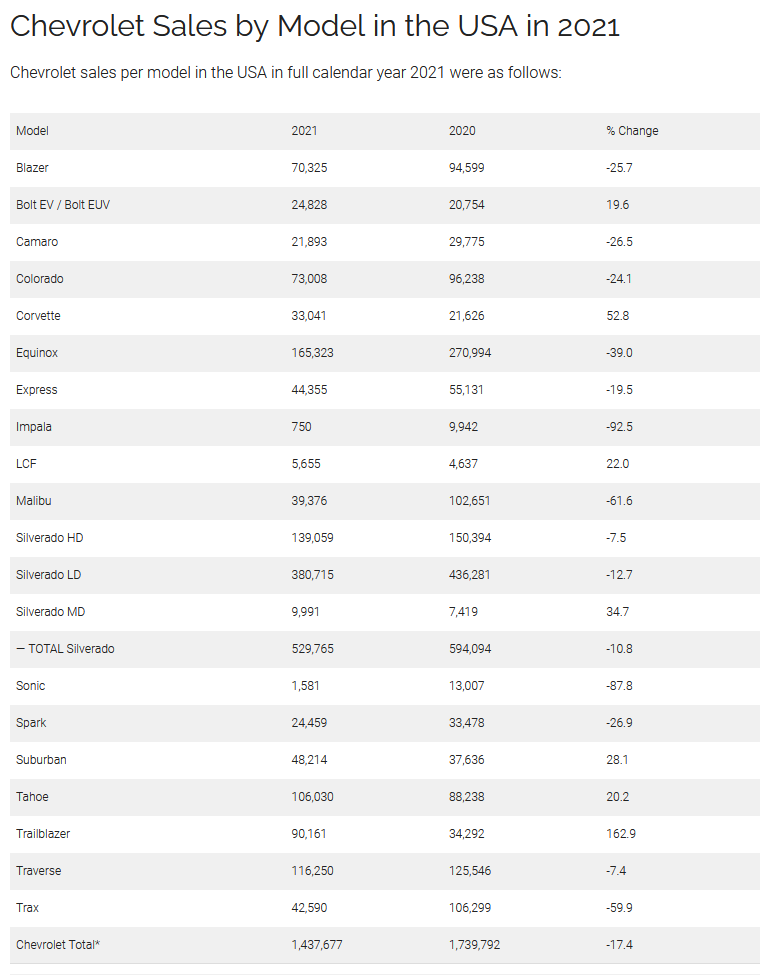Click the Silverado LD row label
The width and height of the screenshot is (765, 977).
click(49, 575)
